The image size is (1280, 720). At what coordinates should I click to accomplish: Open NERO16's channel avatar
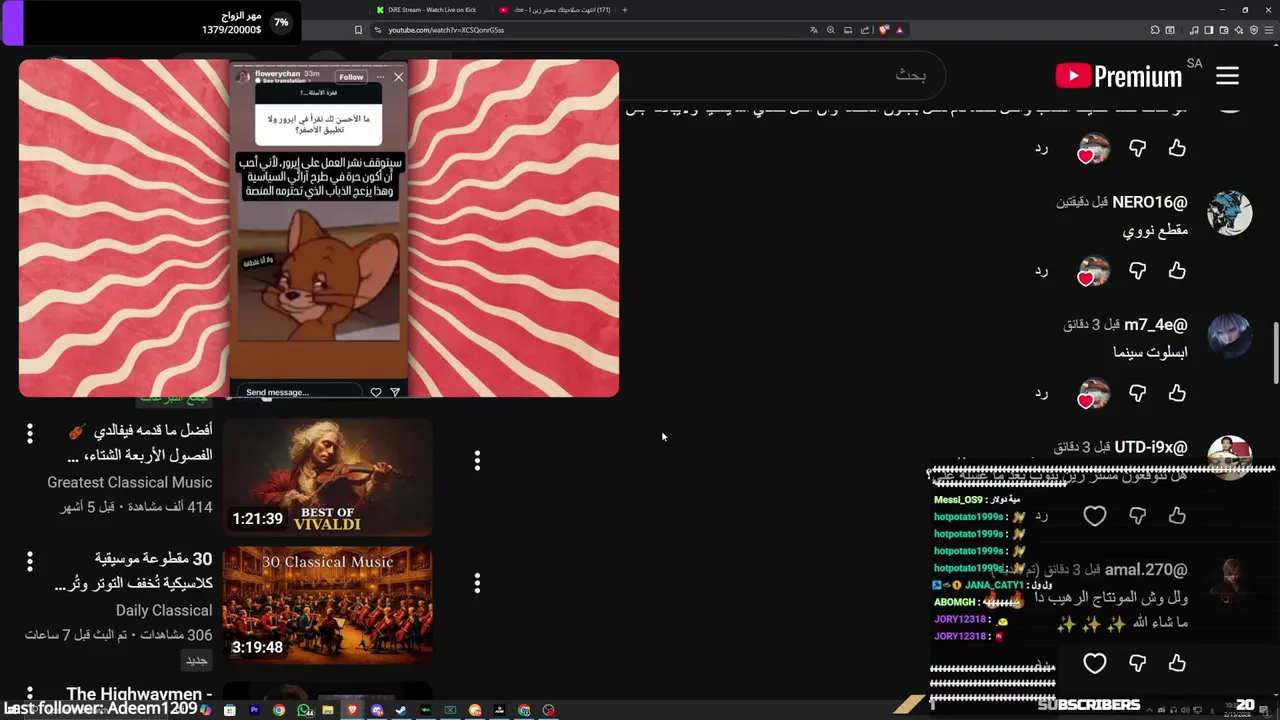pyautogui.click(x=1230, y=213)
